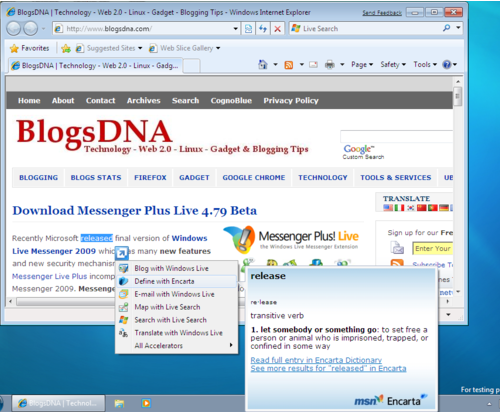500x412 pixels.
Task: Choose Define with Encarta menu entry
Action: coord(176,281)
